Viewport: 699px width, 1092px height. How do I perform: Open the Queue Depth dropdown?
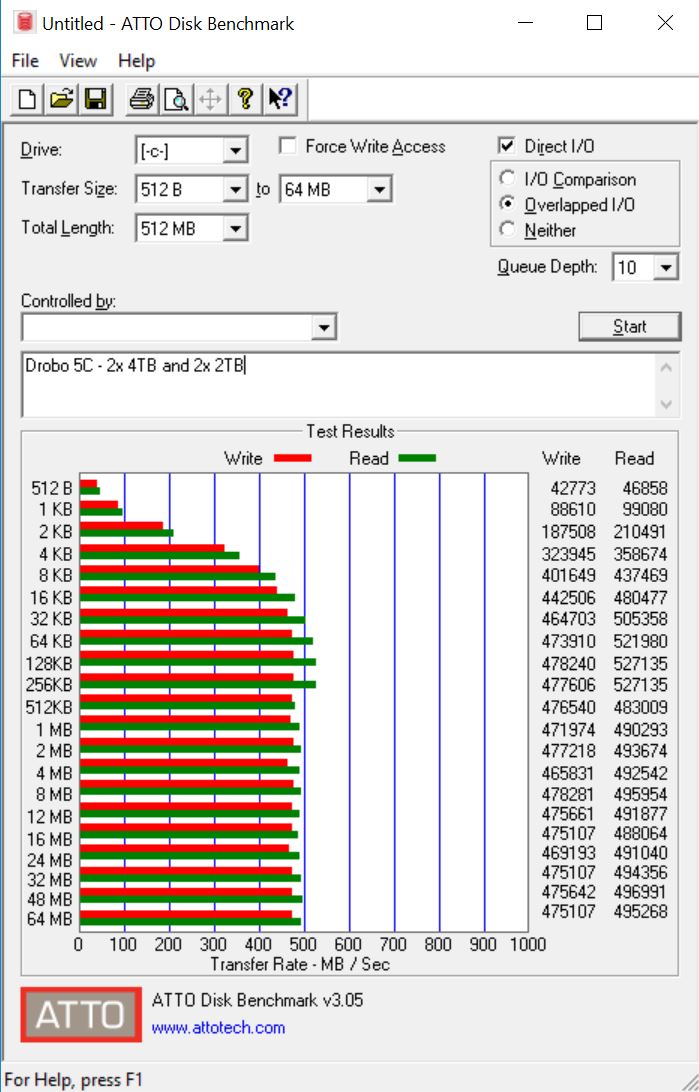(666, 267)
